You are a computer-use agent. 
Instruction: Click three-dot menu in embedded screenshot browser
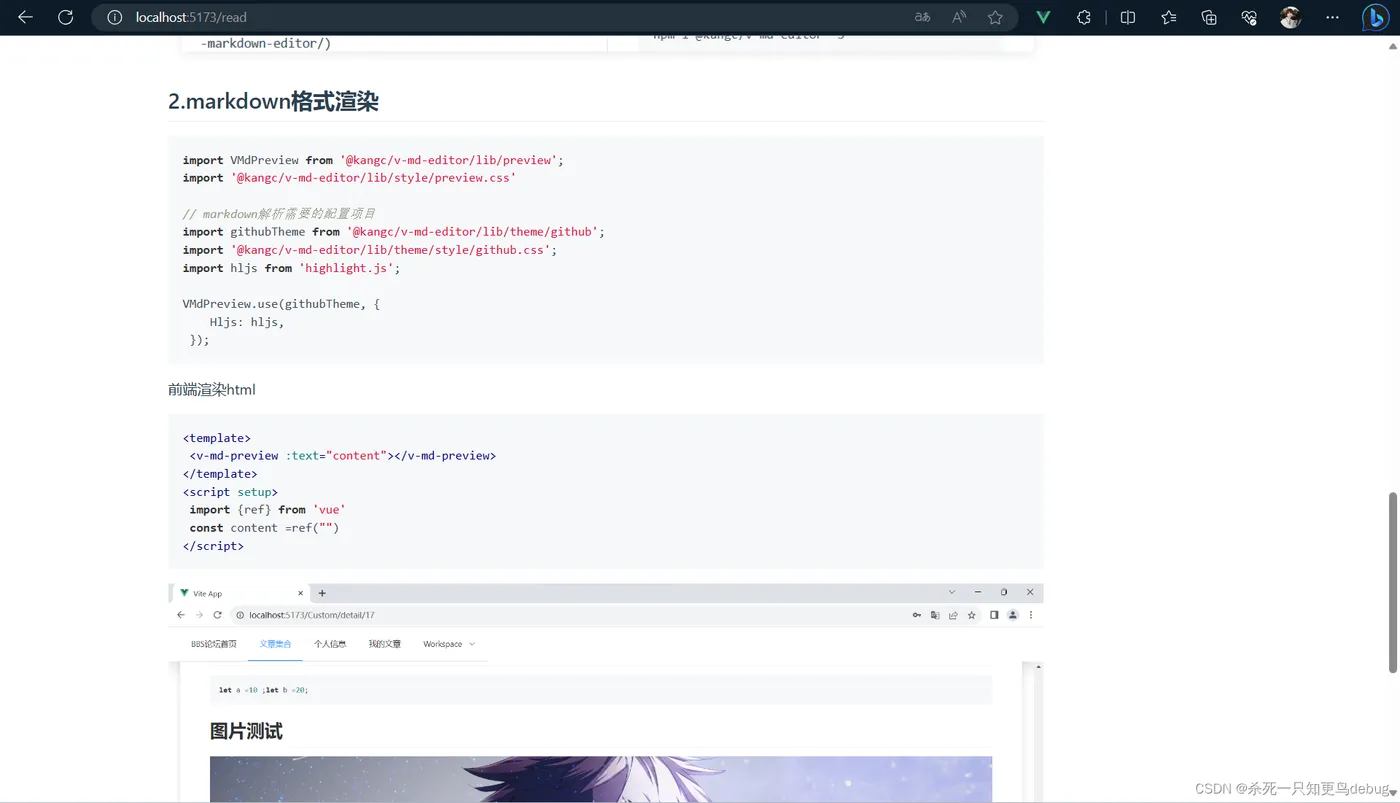[1031, 615]
